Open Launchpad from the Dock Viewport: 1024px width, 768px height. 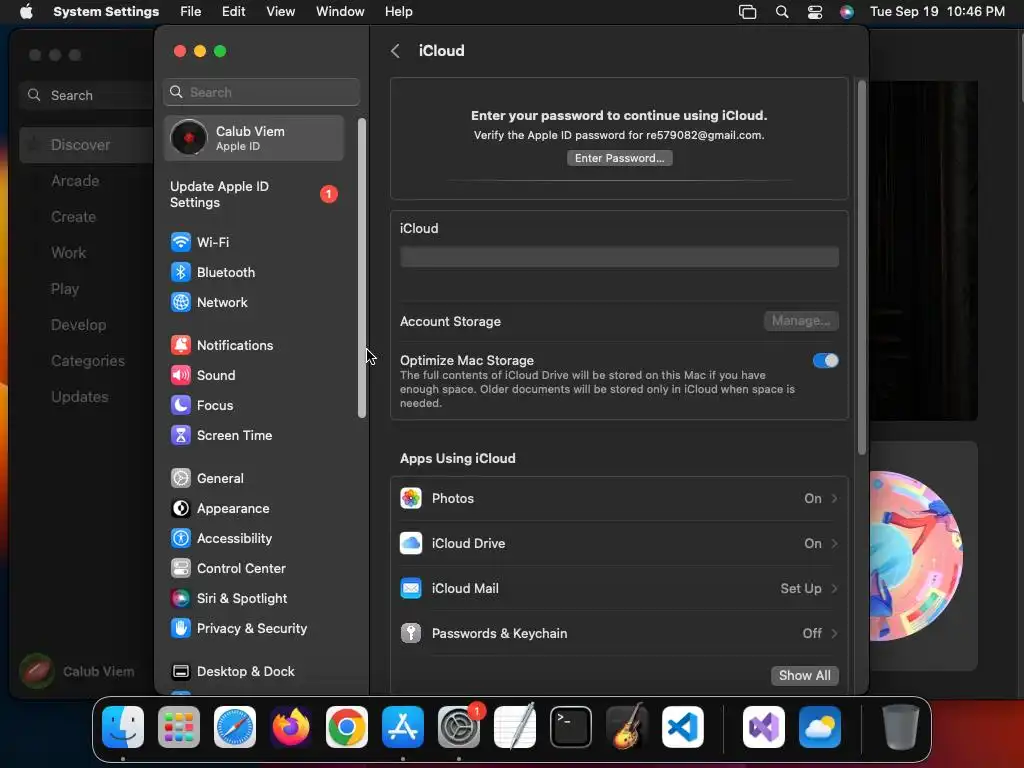point(179,727)
